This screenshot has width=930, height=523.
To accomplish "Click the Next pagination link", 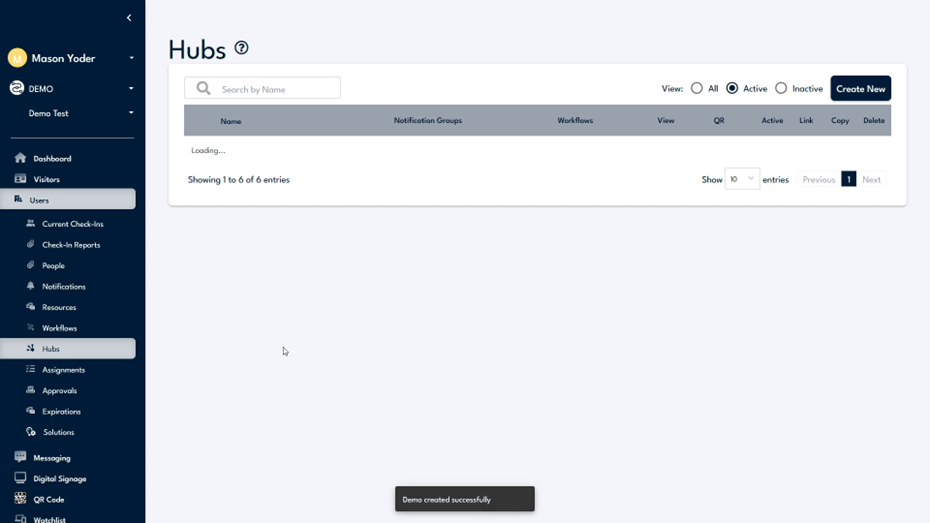I will click(871, 180).
